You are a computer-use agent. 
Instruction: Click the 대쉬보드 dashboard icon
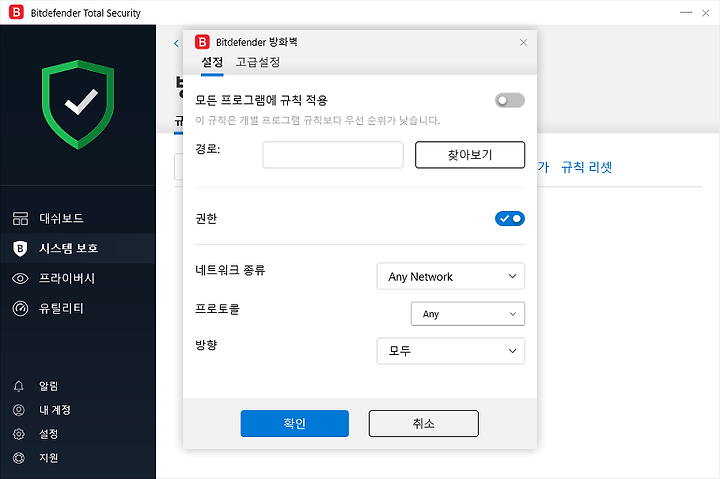pos(20,219)
